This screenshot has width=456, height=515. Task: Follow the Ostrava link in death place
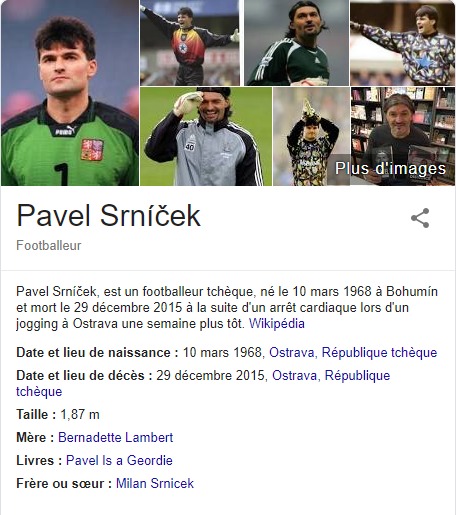pos(295,375)
